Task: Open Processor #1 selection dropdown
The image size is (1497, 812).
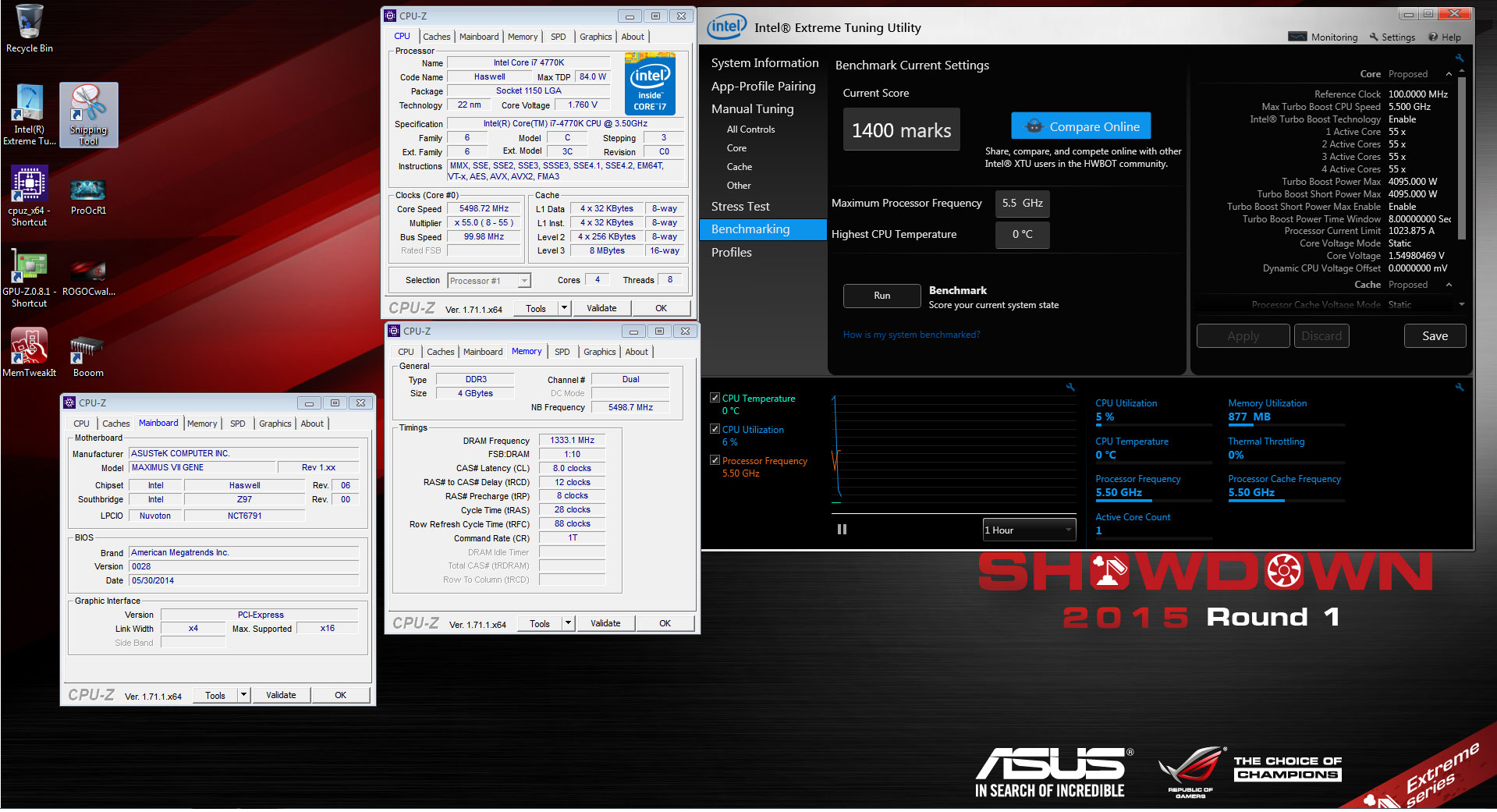Action: pos(489,281)
